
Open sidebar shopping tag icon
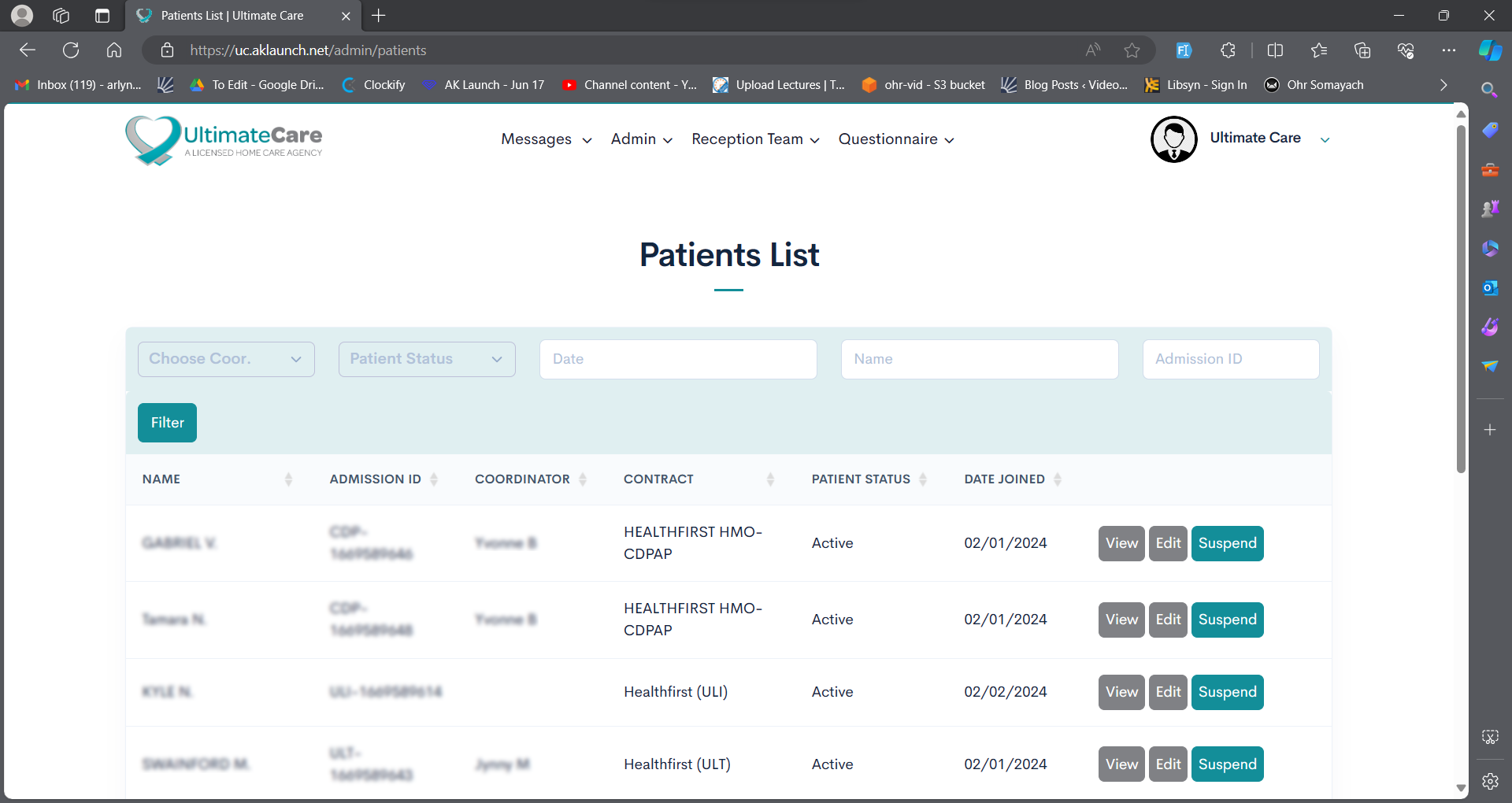coord(1489,130)
